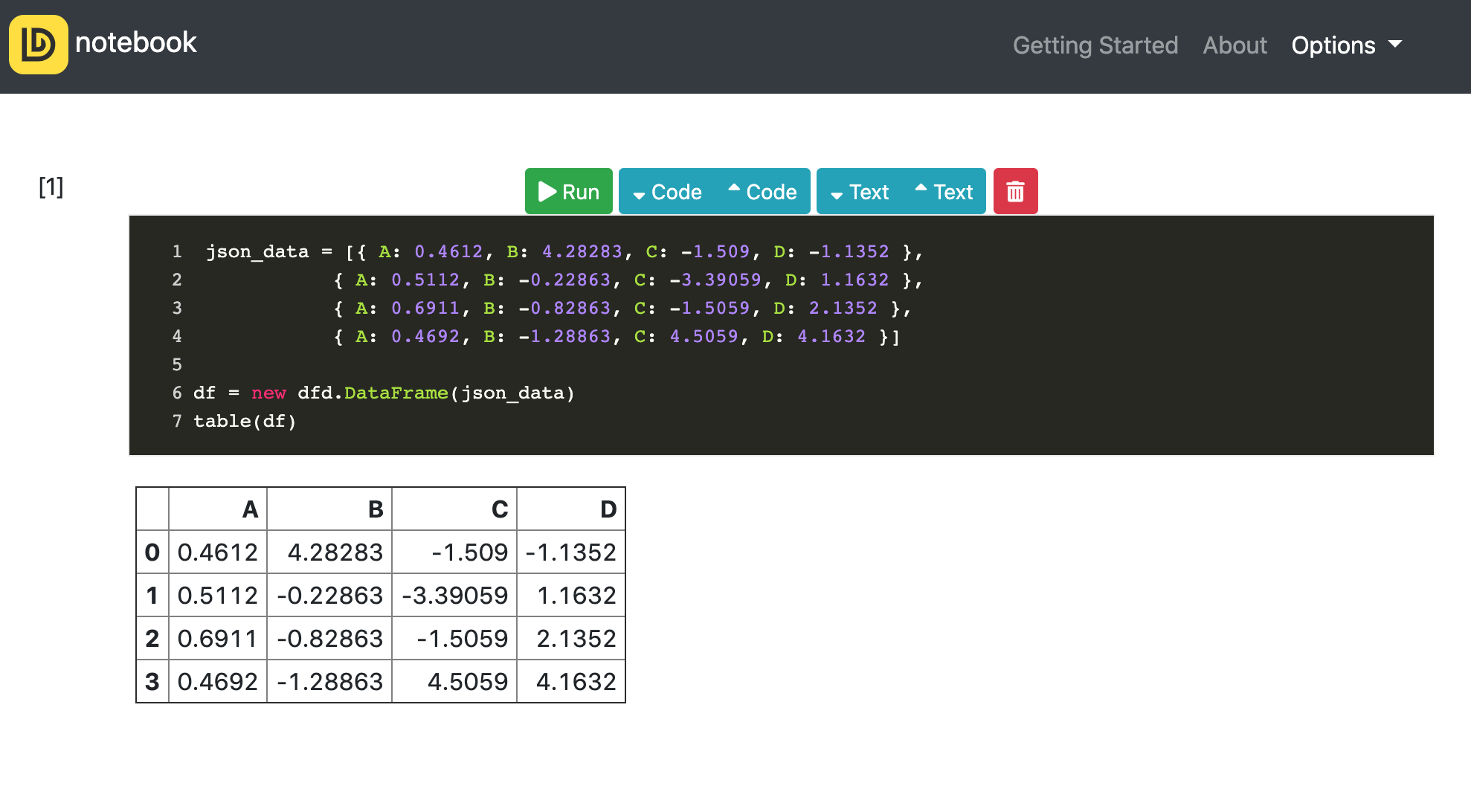Click the Danfo notebook logo icon
This screenshot has height=812, width=1471.
pyautogui.click(x=38, y=45)
